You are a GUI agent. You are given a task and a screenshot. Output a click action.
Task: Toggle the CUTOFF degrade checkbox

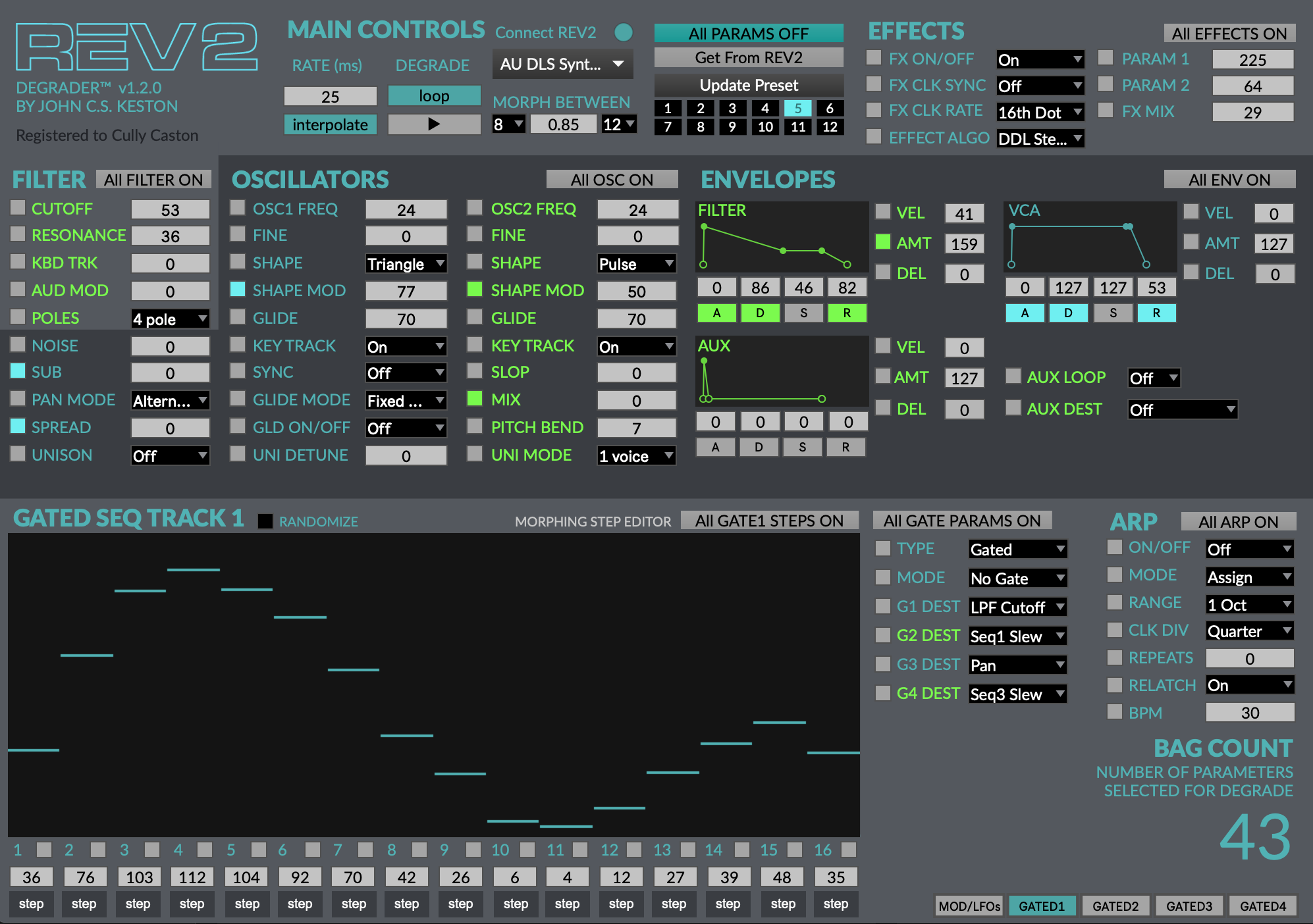tap(18, 208)
